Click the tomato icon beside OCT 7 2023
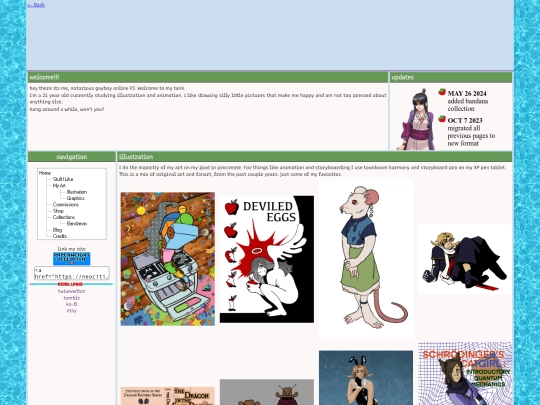Screen dimensions: 540x405 click(442, 118)
